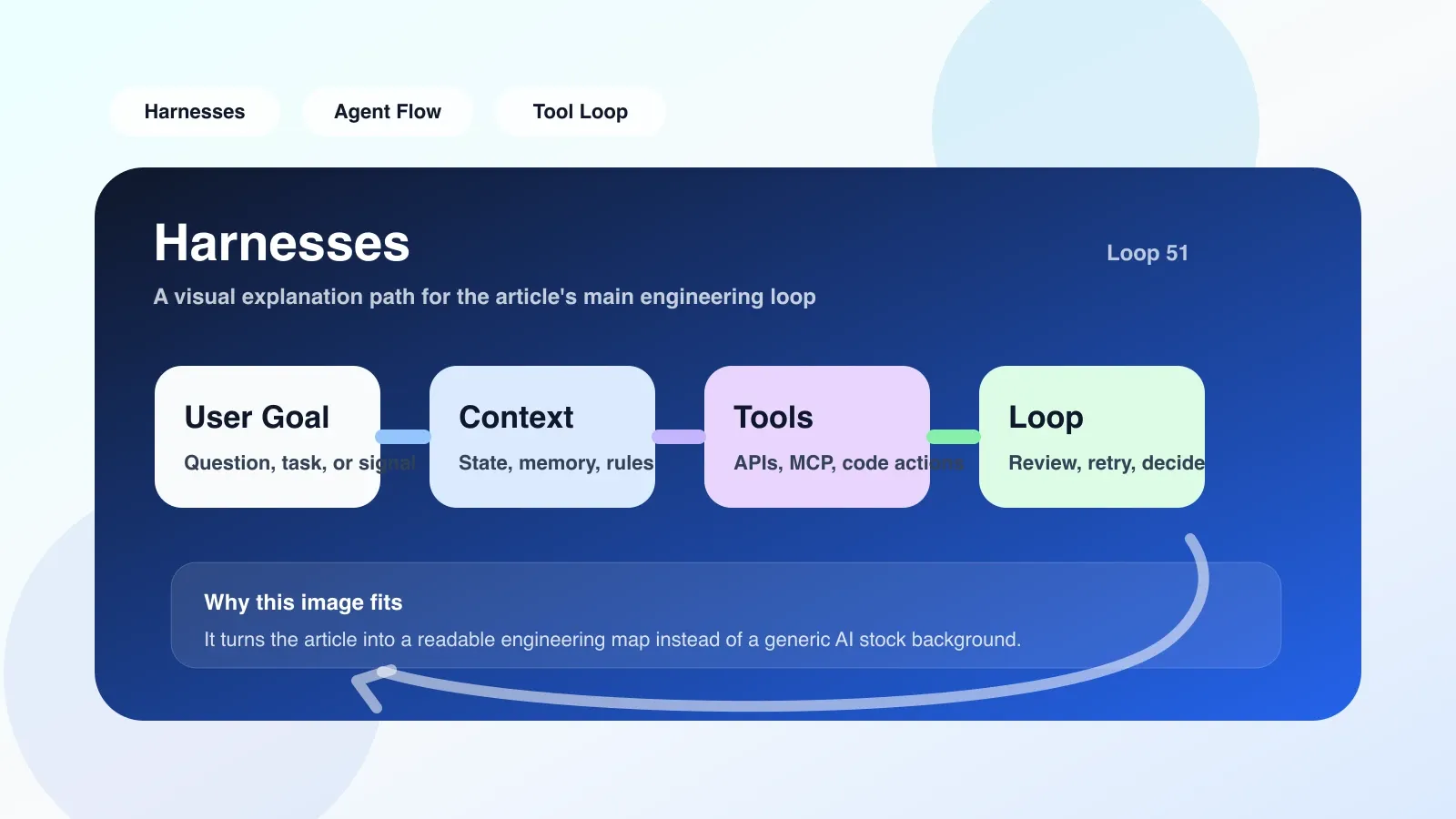Click the blue connector after User Goal

403,437
